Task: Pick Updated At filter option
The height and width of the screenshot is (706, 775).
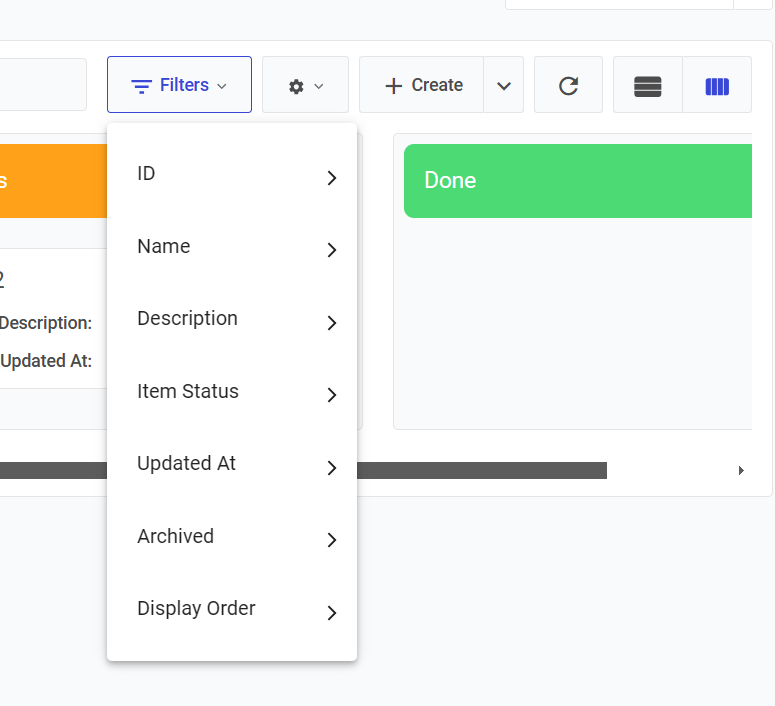Action: pos(231,464)
